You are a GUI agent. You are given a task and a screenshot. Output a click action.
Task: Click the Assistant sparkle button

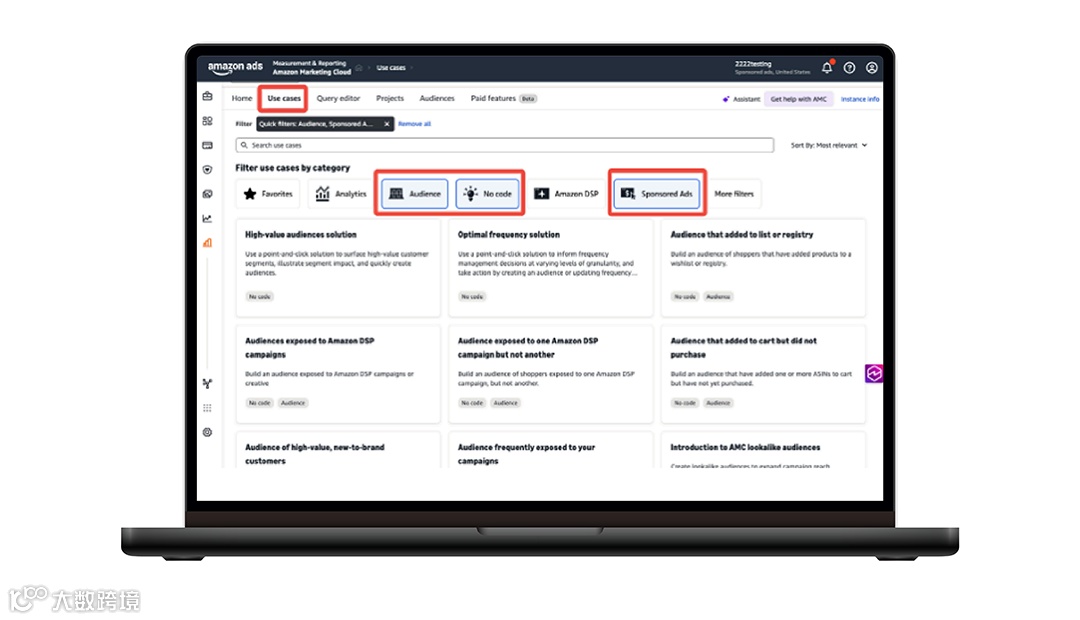tap(741, 99)
